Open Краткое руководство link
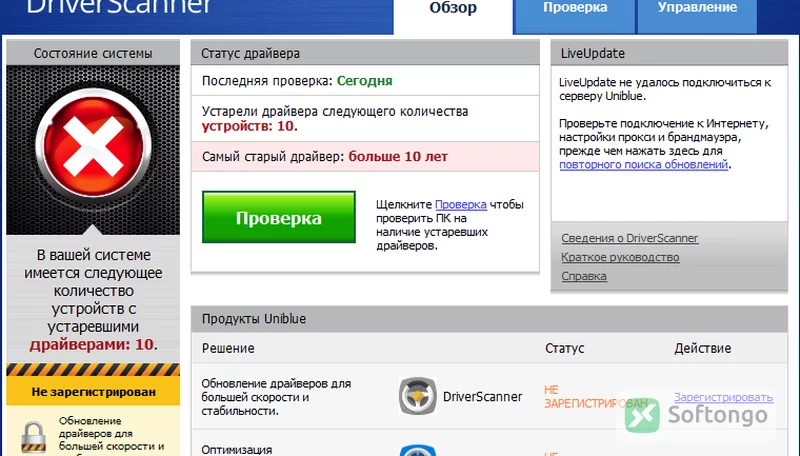 620,257
